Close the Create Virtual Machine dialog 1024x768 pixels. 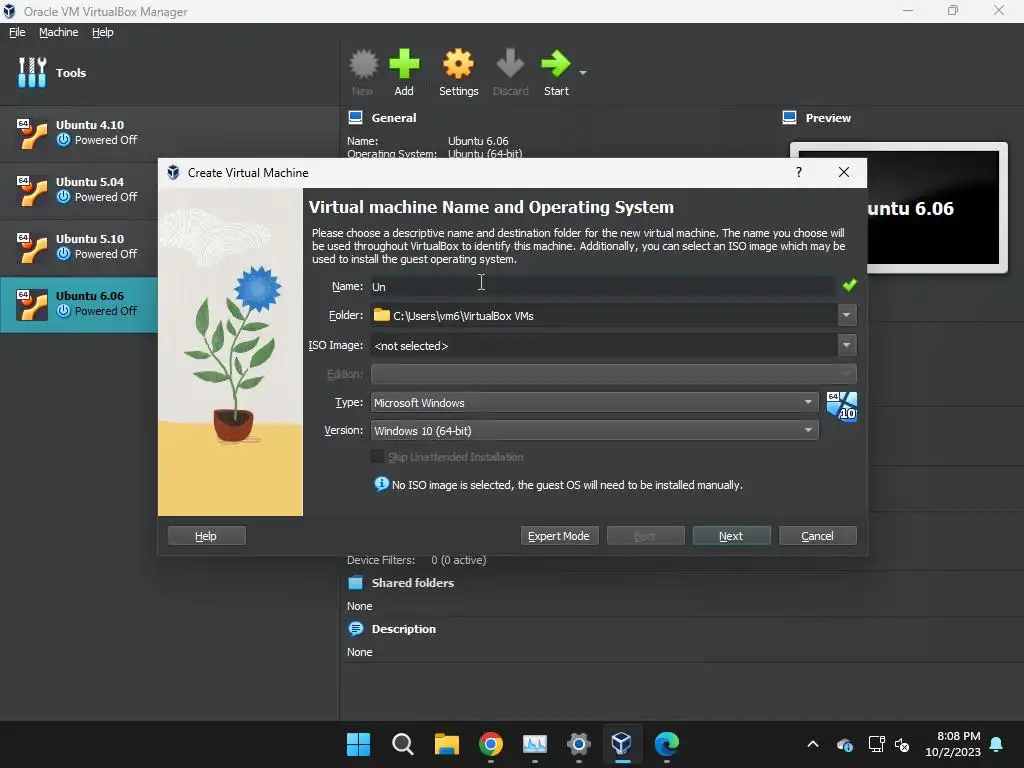click(844, 172)
